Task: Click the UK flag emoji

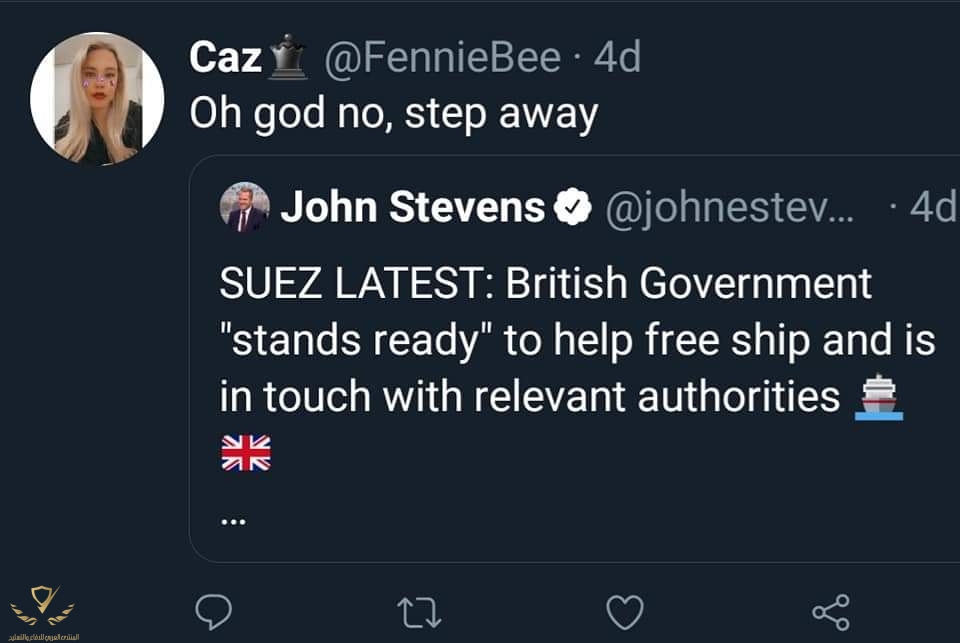Action: coord(245,454)
